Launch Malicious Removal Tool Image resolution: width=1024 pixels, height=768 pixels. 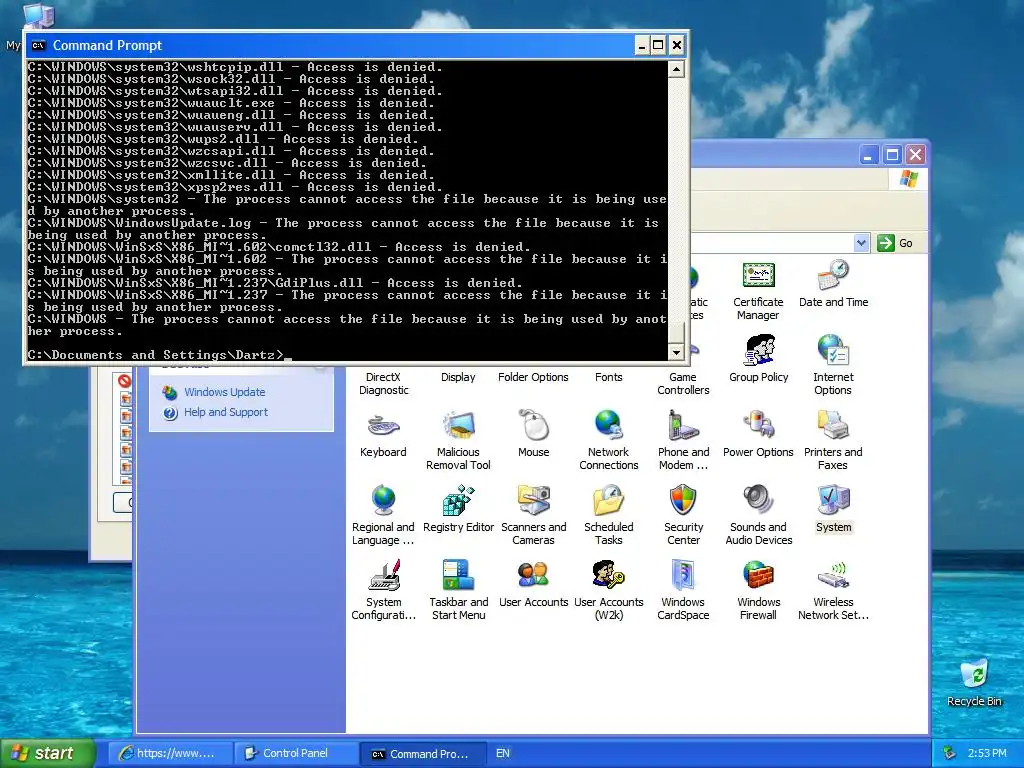coord(458,426)
